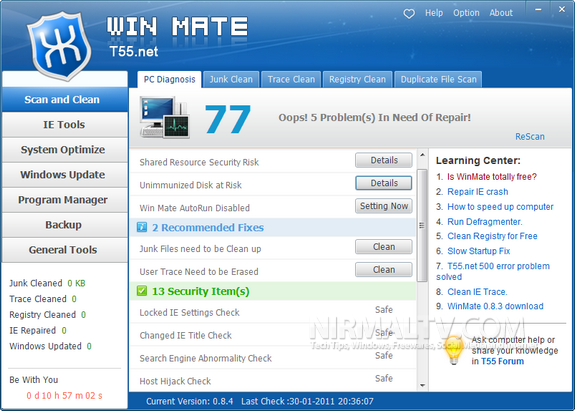The image size is (575, 411).
Task: Open How to speed up computer link
Action: pos(500,207)
